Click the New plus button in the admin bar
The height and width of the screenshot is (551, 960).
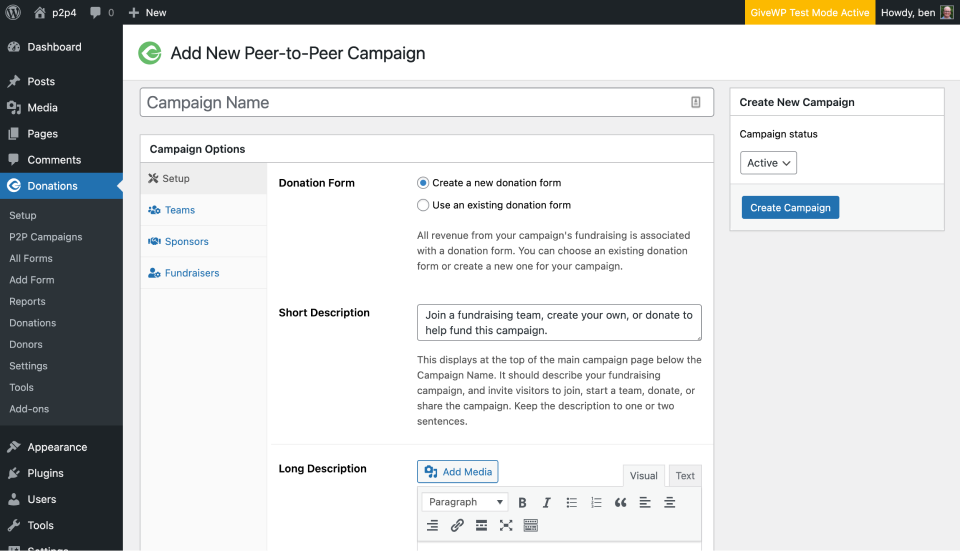[147, 12]
